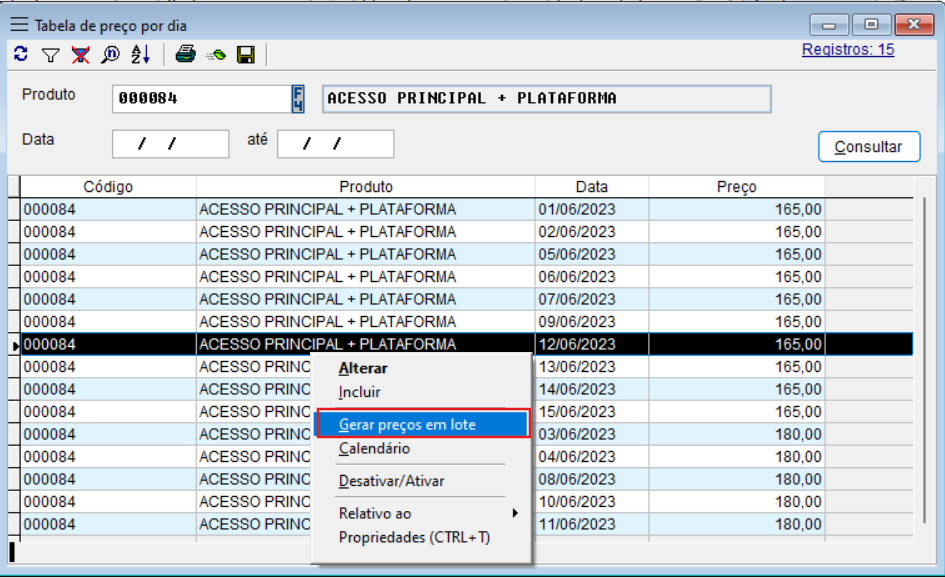Click the Preço column header
The height and width of the screenshot is (578, 945).
click(736, 187)
